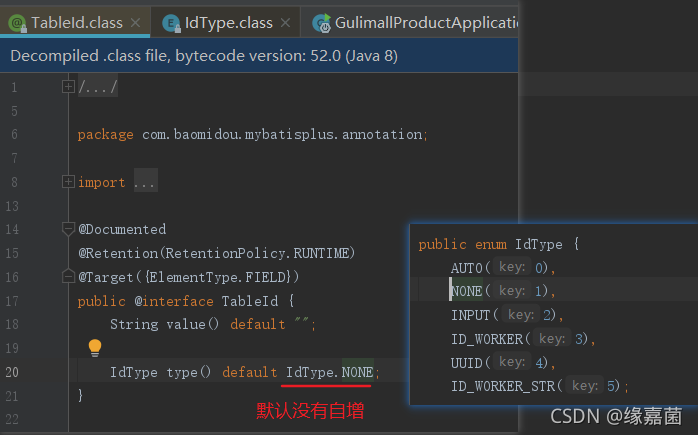Screen dimensions: 698x435
Task: Click the highlighted NONE in IdType.NONE
Action: (x=357, y=372)
